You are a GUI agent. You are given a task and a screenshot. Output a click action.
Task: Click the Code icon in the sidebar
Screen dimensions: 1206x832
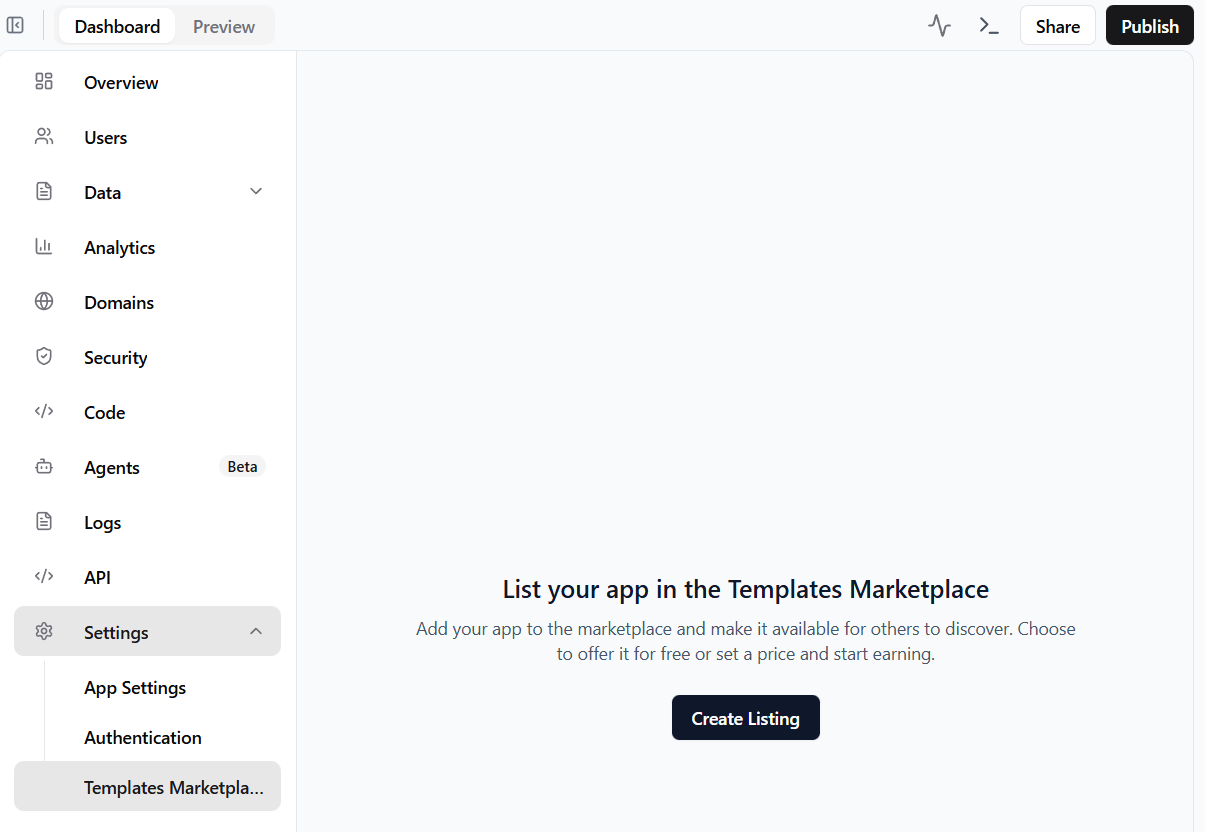click(x=44, y=412)
